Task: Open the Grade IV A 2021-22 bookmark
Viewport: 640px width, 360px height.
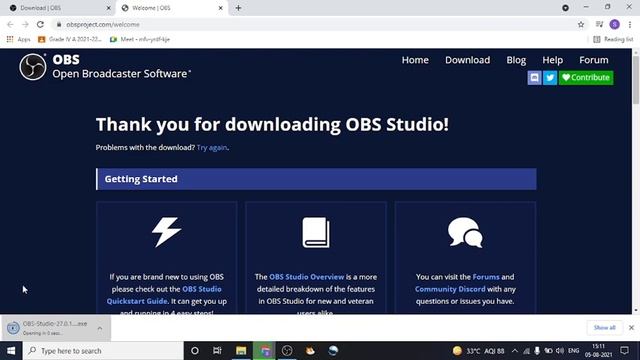Action: pos(70,39)
